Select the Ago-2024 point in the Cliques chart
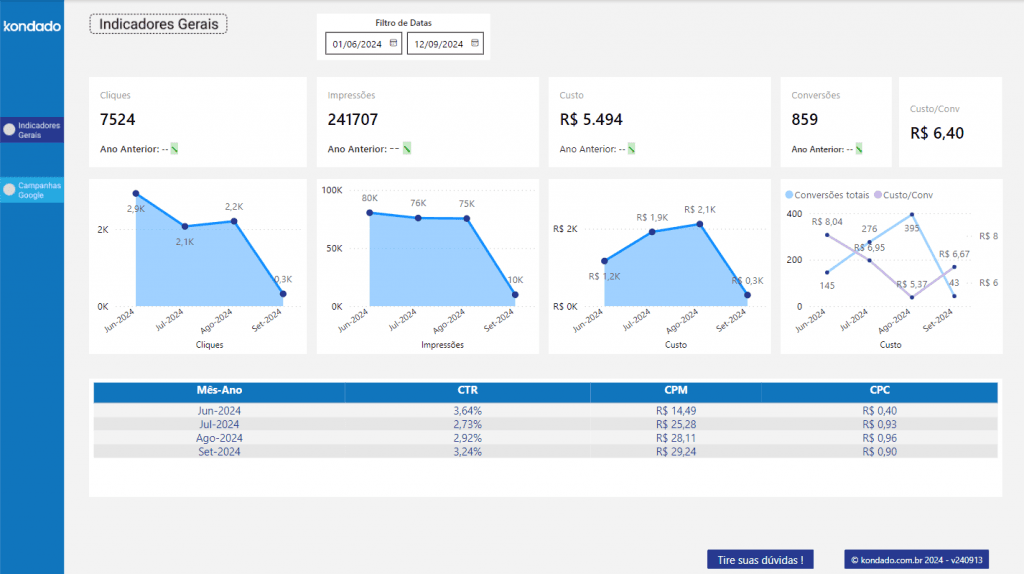 [x=234, y=221]
